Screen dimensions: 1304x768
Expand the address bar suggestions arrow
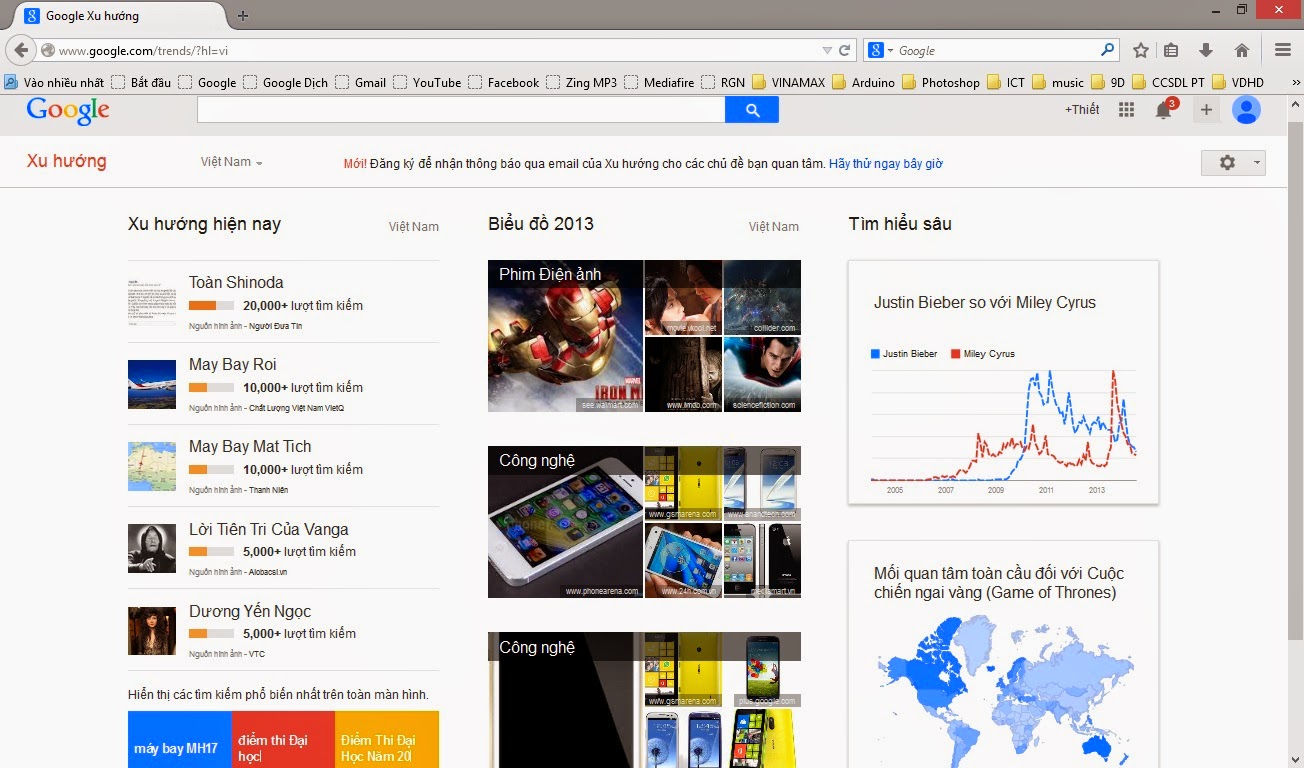pos(826,49)
